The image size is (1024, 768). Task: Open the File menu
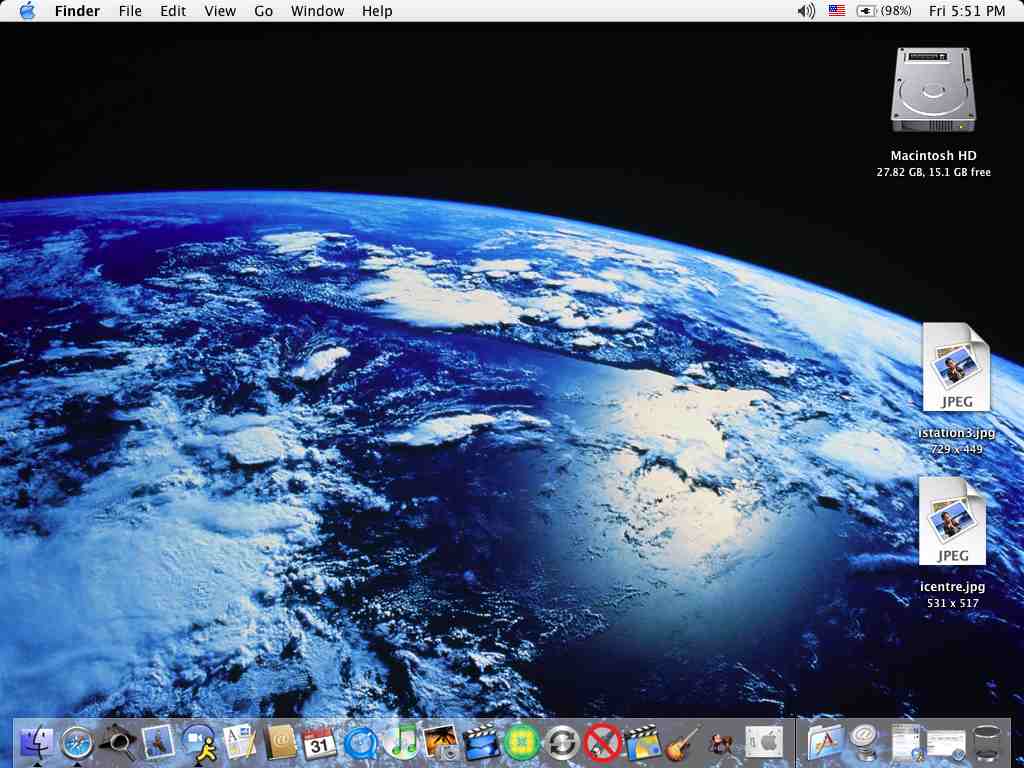click(130, 10)
